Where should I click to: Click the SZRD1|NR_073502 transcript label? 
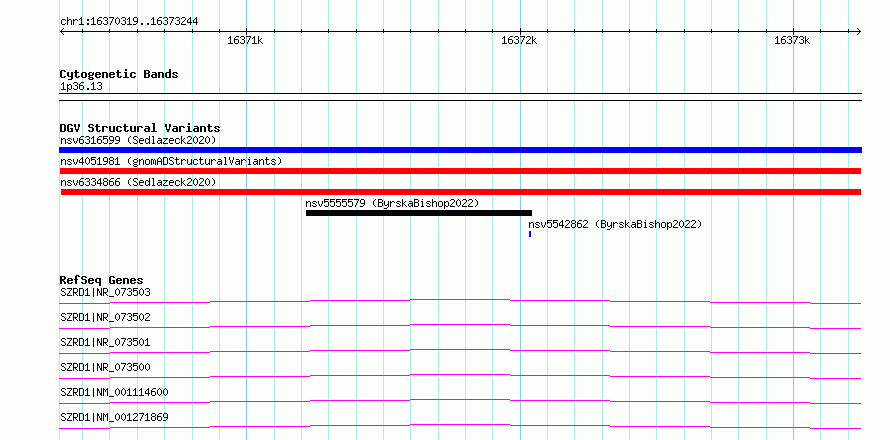point(105,317)
